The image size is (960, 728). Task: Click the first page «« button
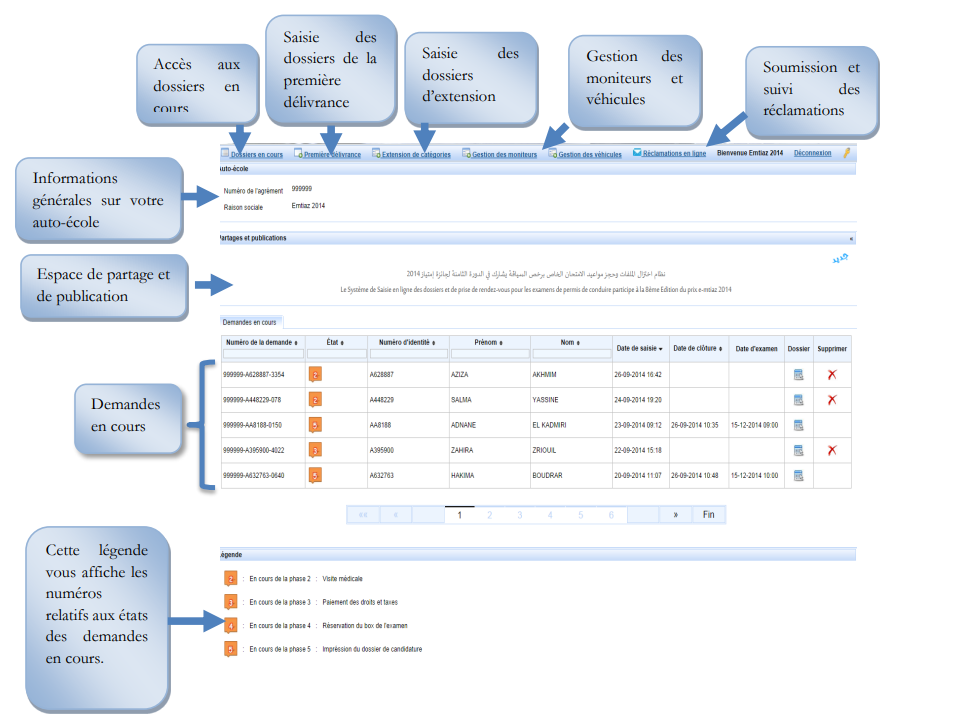click(364, 515)
